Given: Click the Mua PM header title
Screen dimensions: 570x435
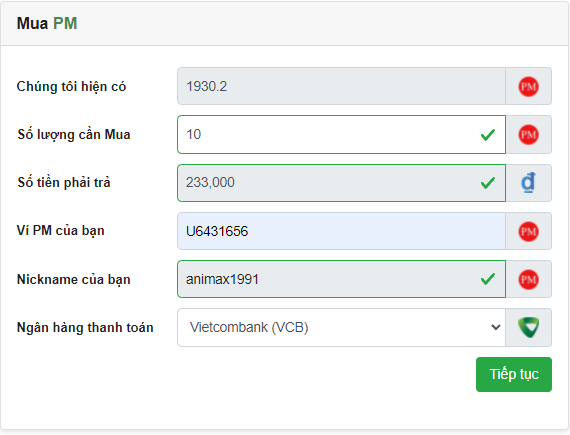Looking at the screenshot, I should tap(47, 24).
